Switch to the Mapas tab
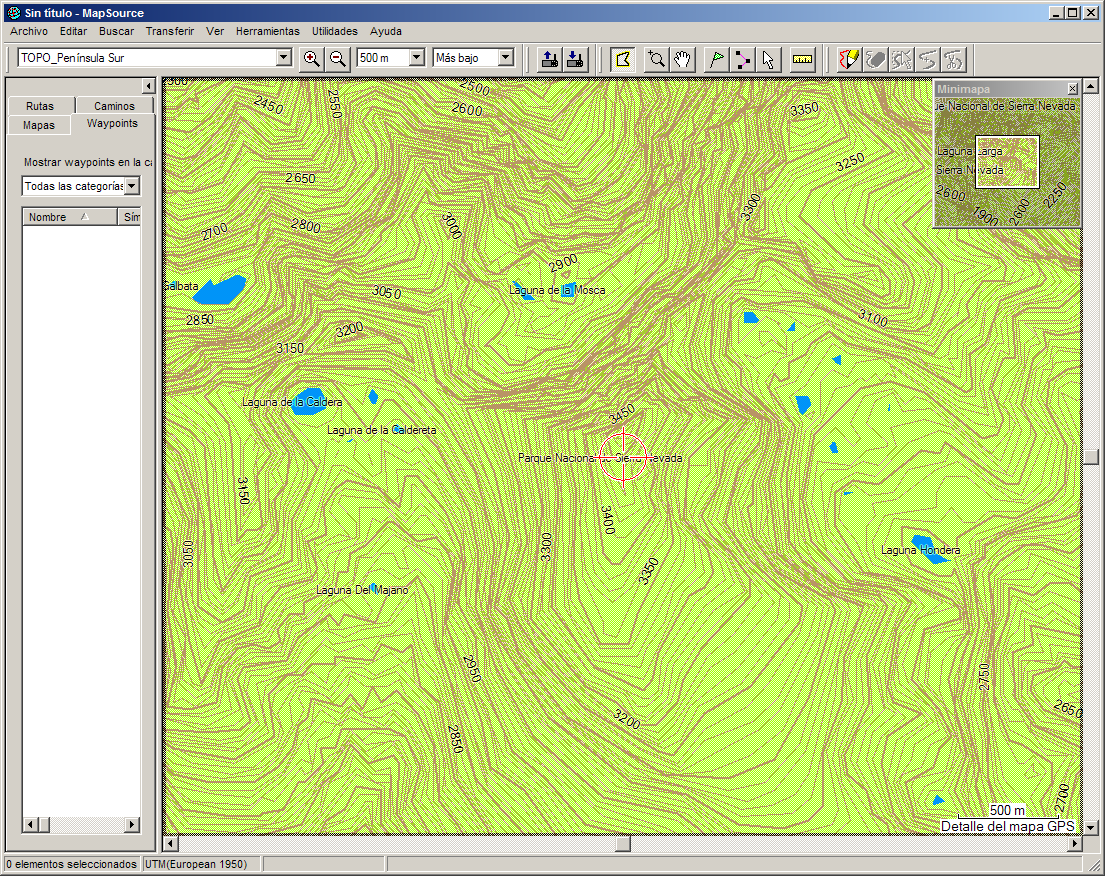The image size is (1105, 876). pyautogui.click(x=39, y=125)
